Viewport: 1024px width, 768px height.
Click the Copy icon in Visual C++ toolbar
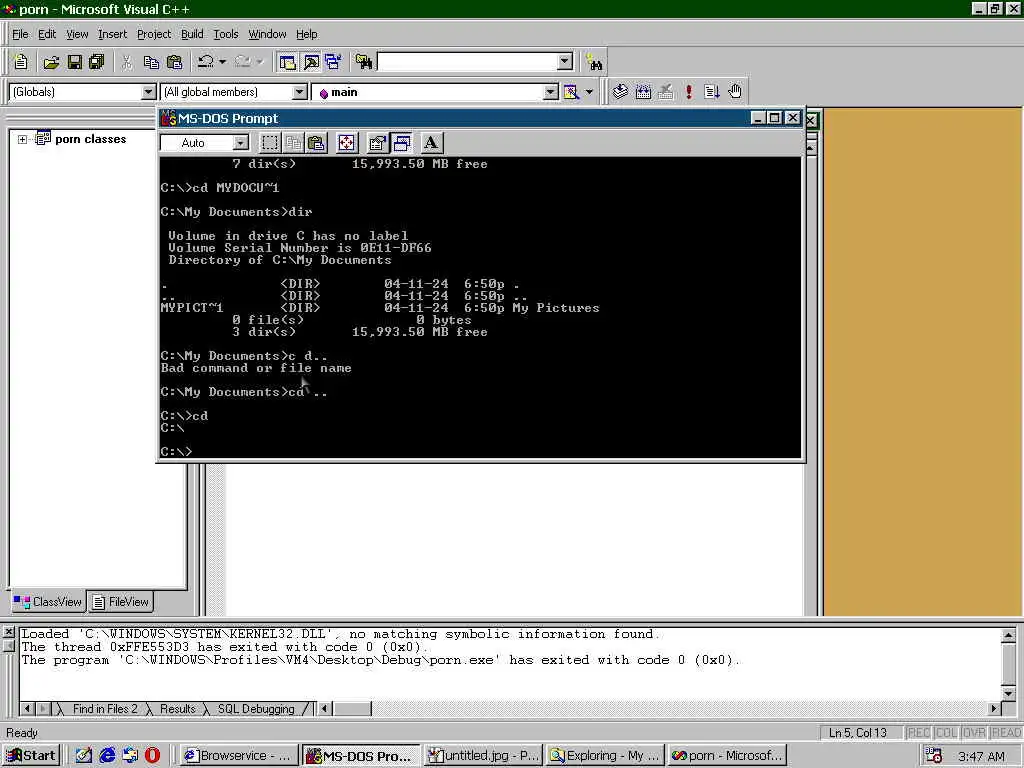151,62
